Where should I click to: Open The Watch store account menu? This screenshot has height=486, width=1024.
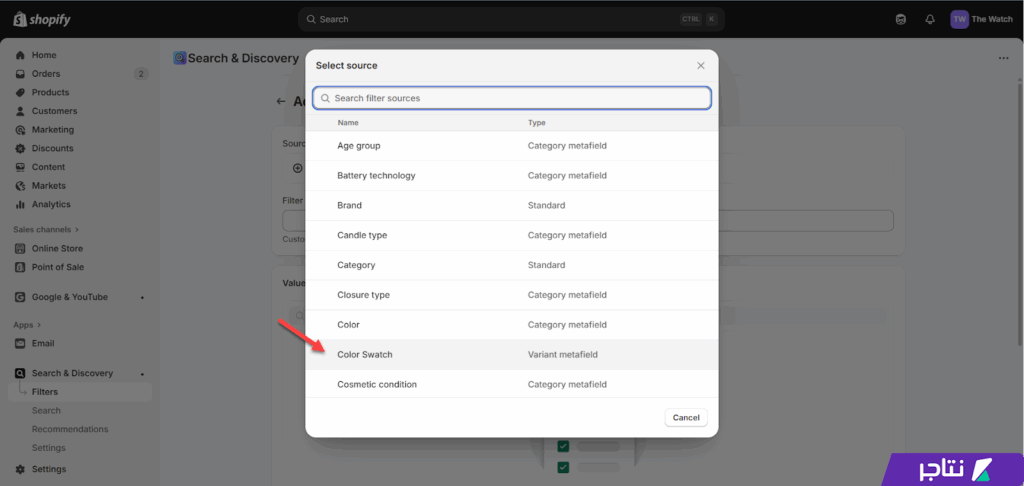981,19
